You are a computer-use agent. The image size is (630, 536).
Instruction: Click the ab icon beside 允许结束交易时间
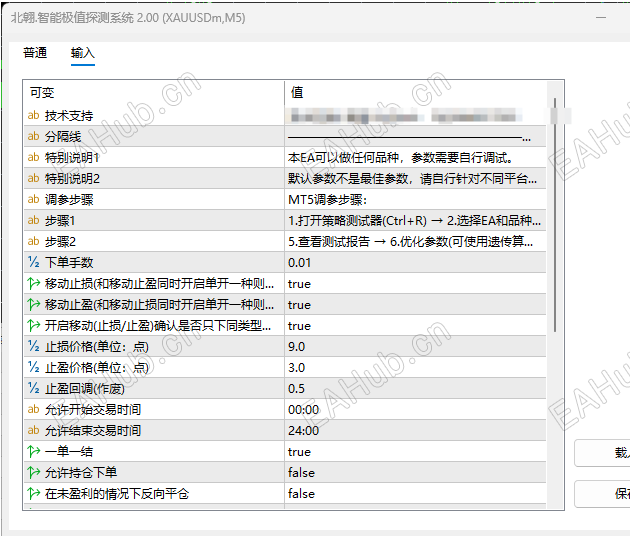[33, 430]
